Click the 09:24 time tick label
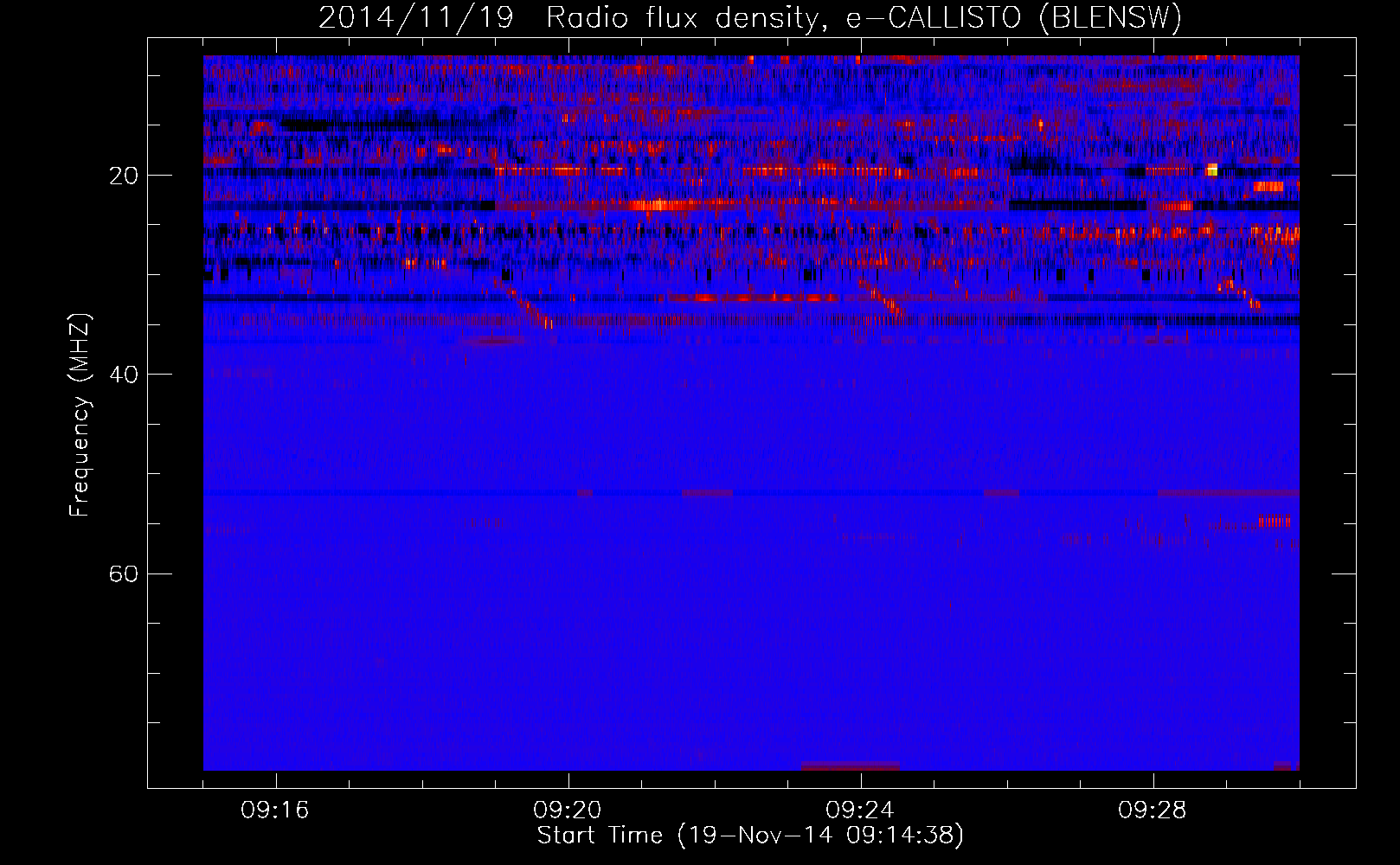Viewport: 1400px width, 865px height. tap(860, 811)
